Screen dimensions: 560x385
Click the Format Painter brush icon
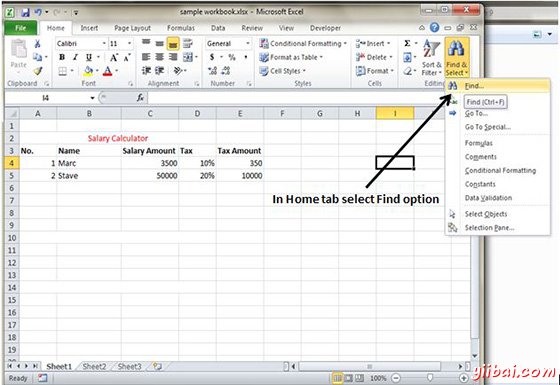(38, 71)
